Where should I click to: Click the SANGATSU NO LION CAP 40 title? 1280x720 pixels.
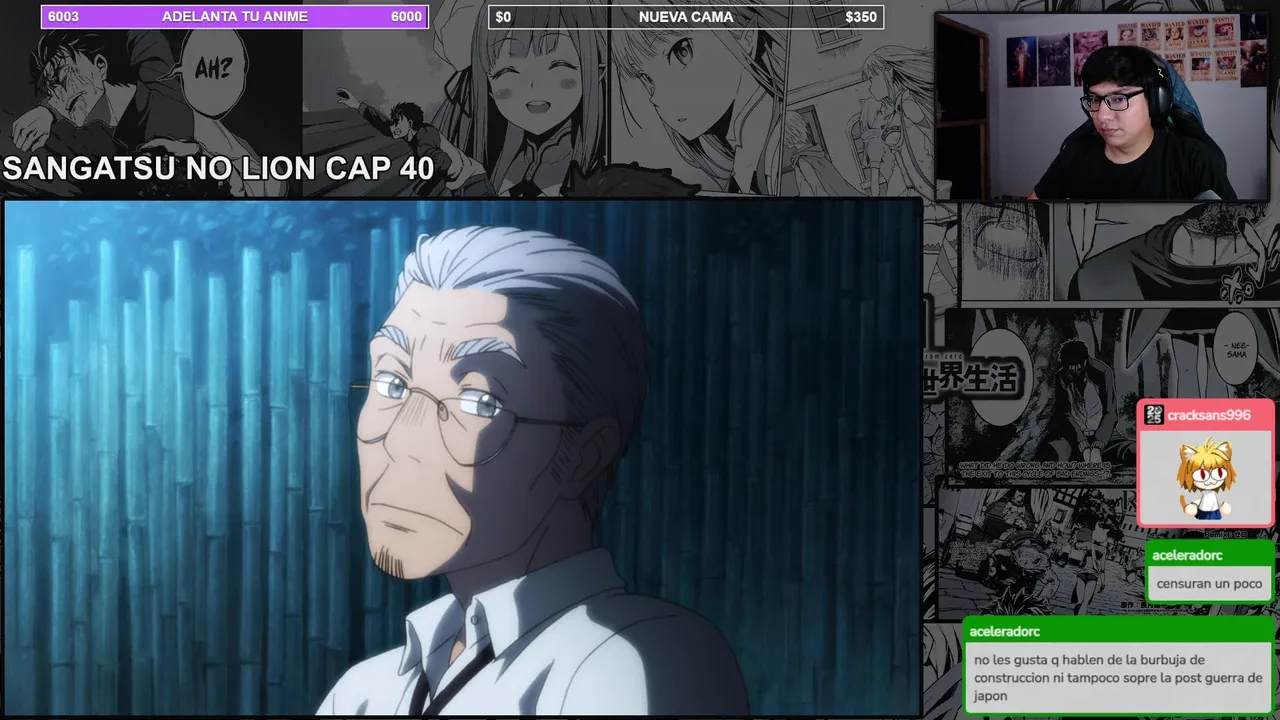[218, 169]
